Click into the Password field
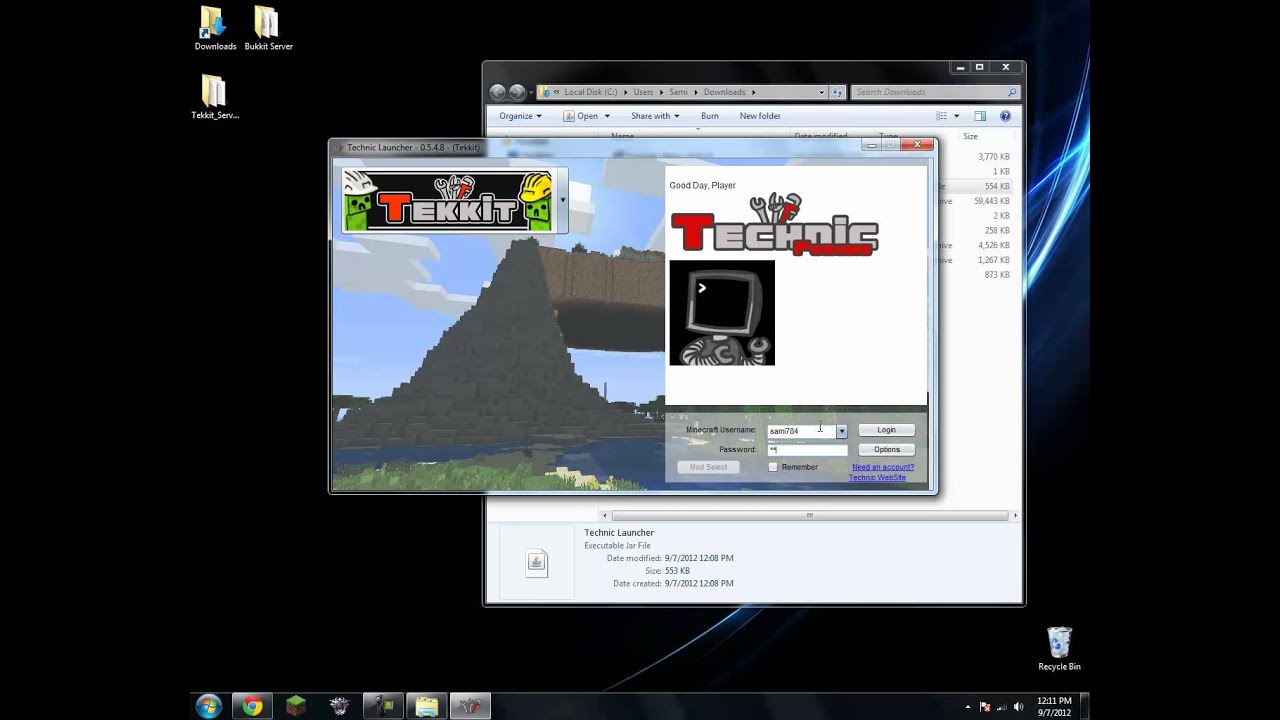 tap(807, 450)
